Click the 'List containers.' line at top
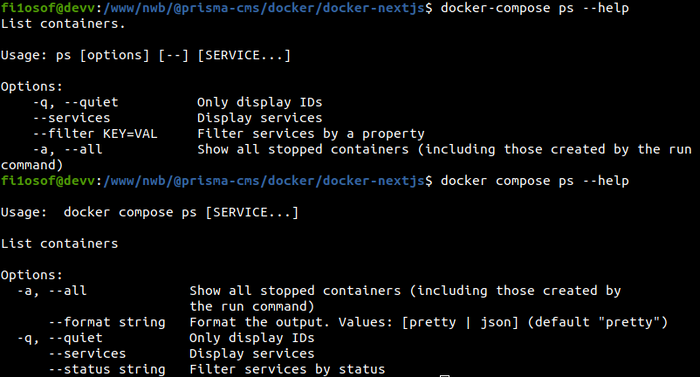 [x=63, y=24]
